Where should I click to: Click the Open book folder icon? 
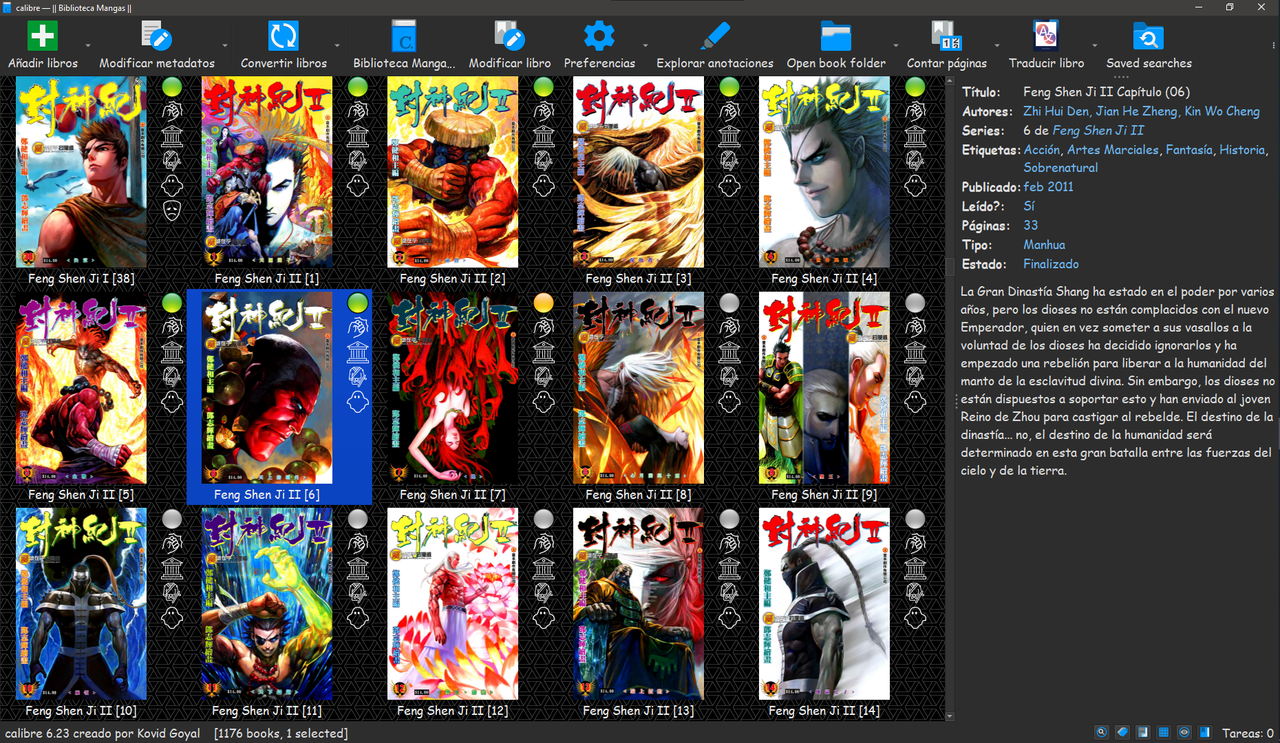(x=836, y=37)
